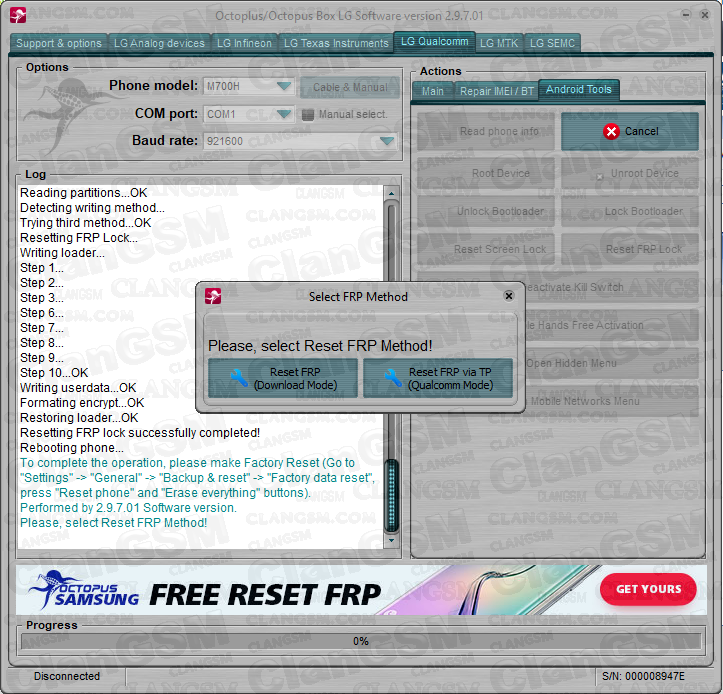This screenshot has width=723, height=694.
Task: Click the Octoplus icon in FRP dialog title
Action: click(x=213, y=296)
